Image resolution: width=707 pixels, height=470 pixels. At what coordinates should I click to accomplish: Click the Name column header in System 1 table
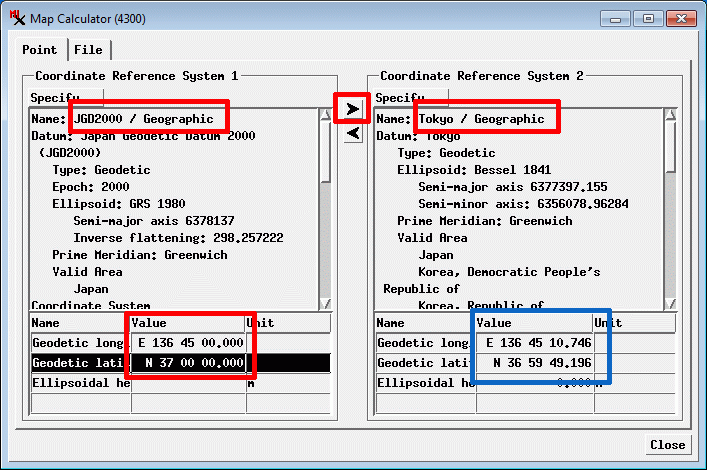click(x=80, y=323)
